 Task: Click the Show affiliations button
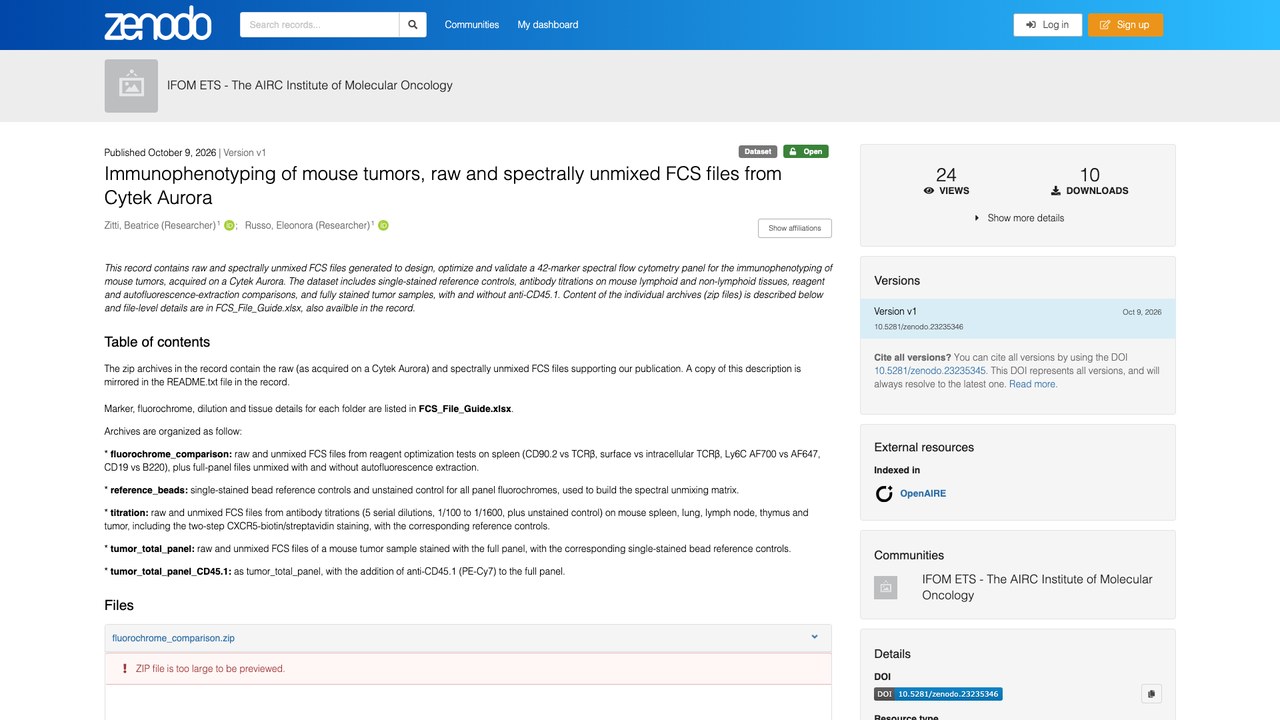tap(795, 228)
